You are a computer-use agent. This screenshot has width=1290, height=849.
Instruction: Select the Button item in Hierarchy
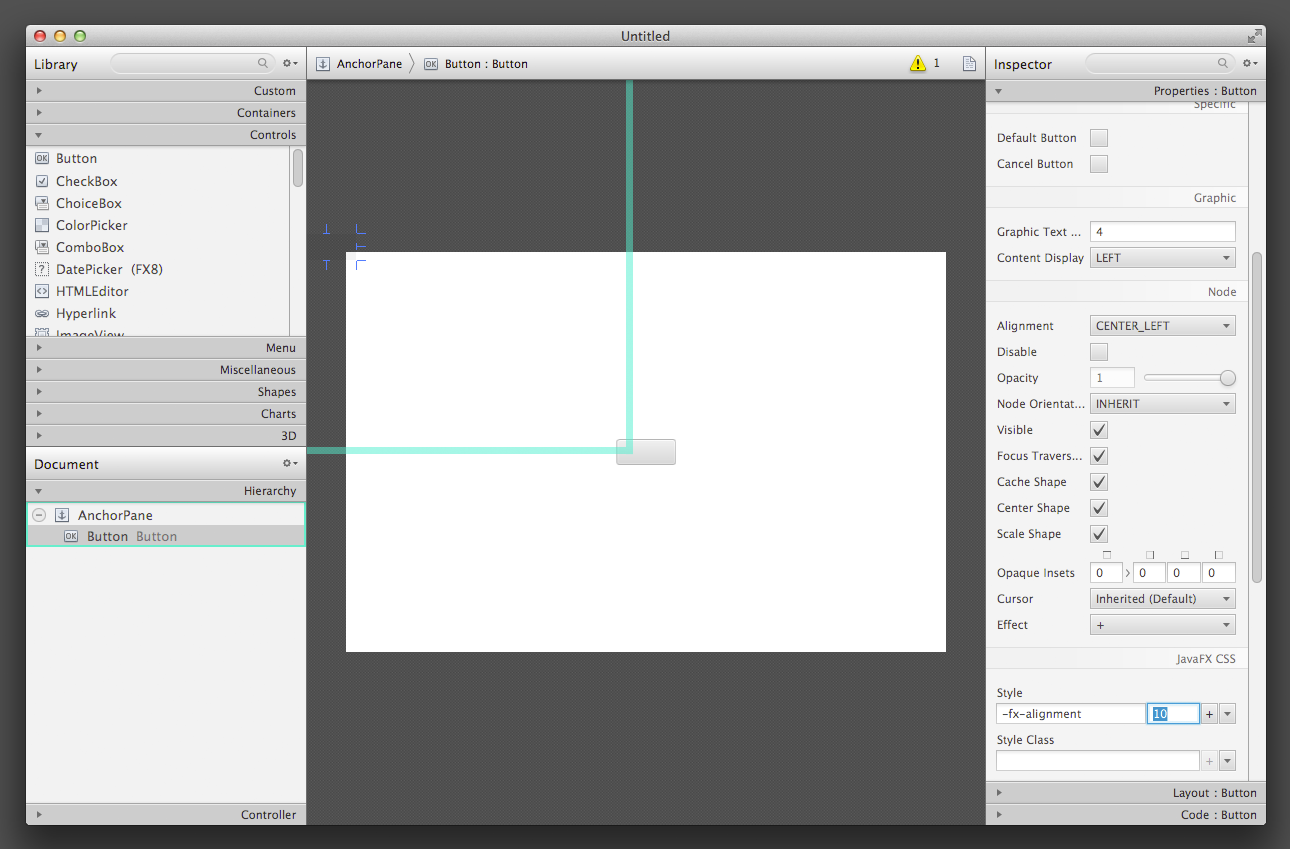107,537
